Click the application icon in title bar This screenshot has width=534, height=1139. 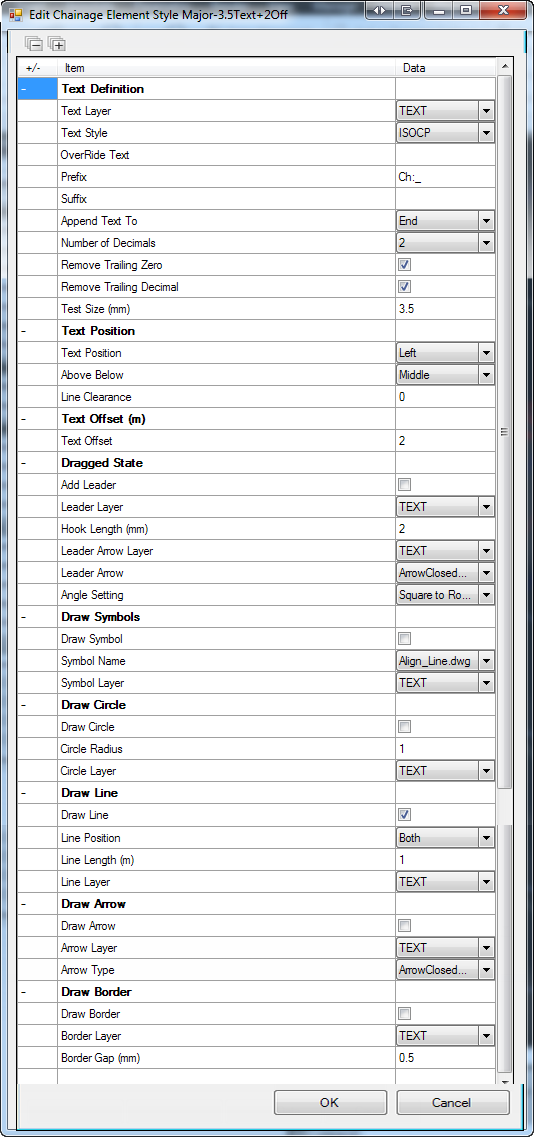pyautogui.click(x=15, y=12)
